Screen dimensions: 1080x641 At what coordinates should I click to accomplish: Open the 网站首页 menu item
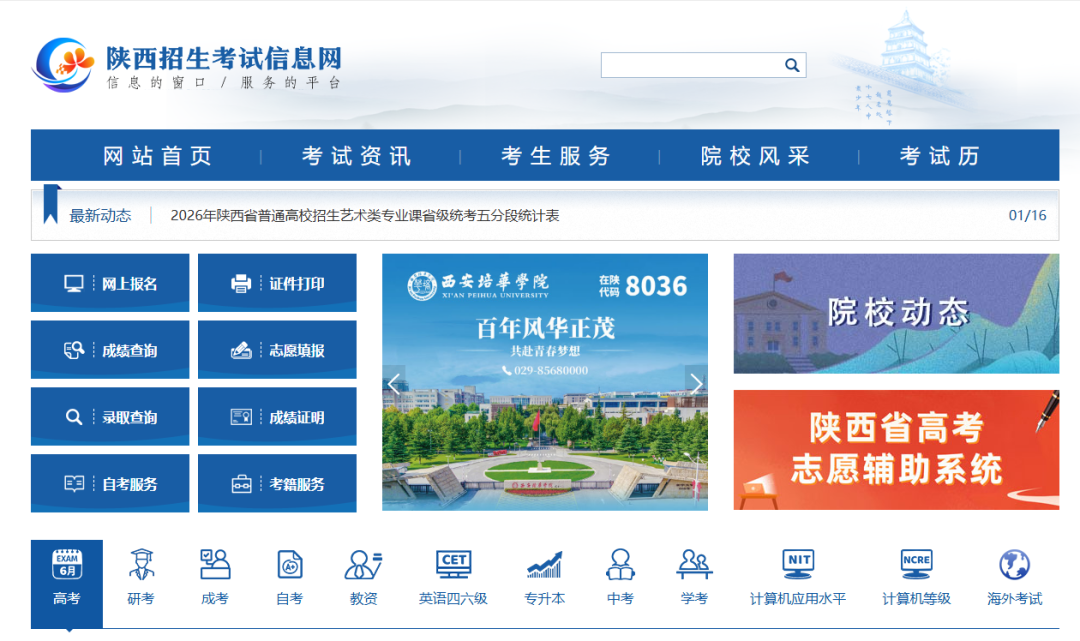pyautogui.click(x=157, y=156)
